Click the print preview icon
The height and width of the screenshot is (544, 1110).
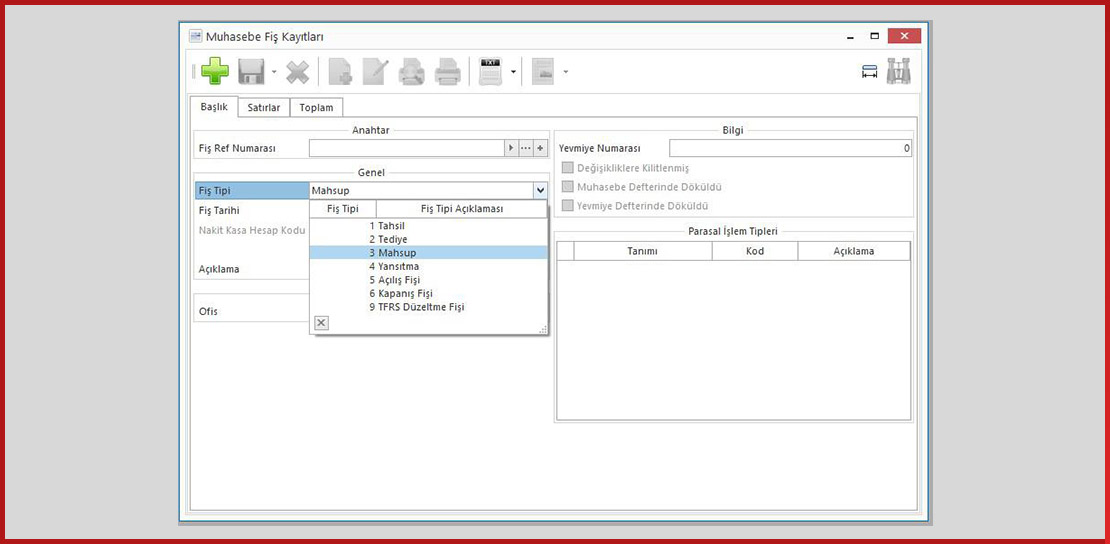click(x=411, y=72)
